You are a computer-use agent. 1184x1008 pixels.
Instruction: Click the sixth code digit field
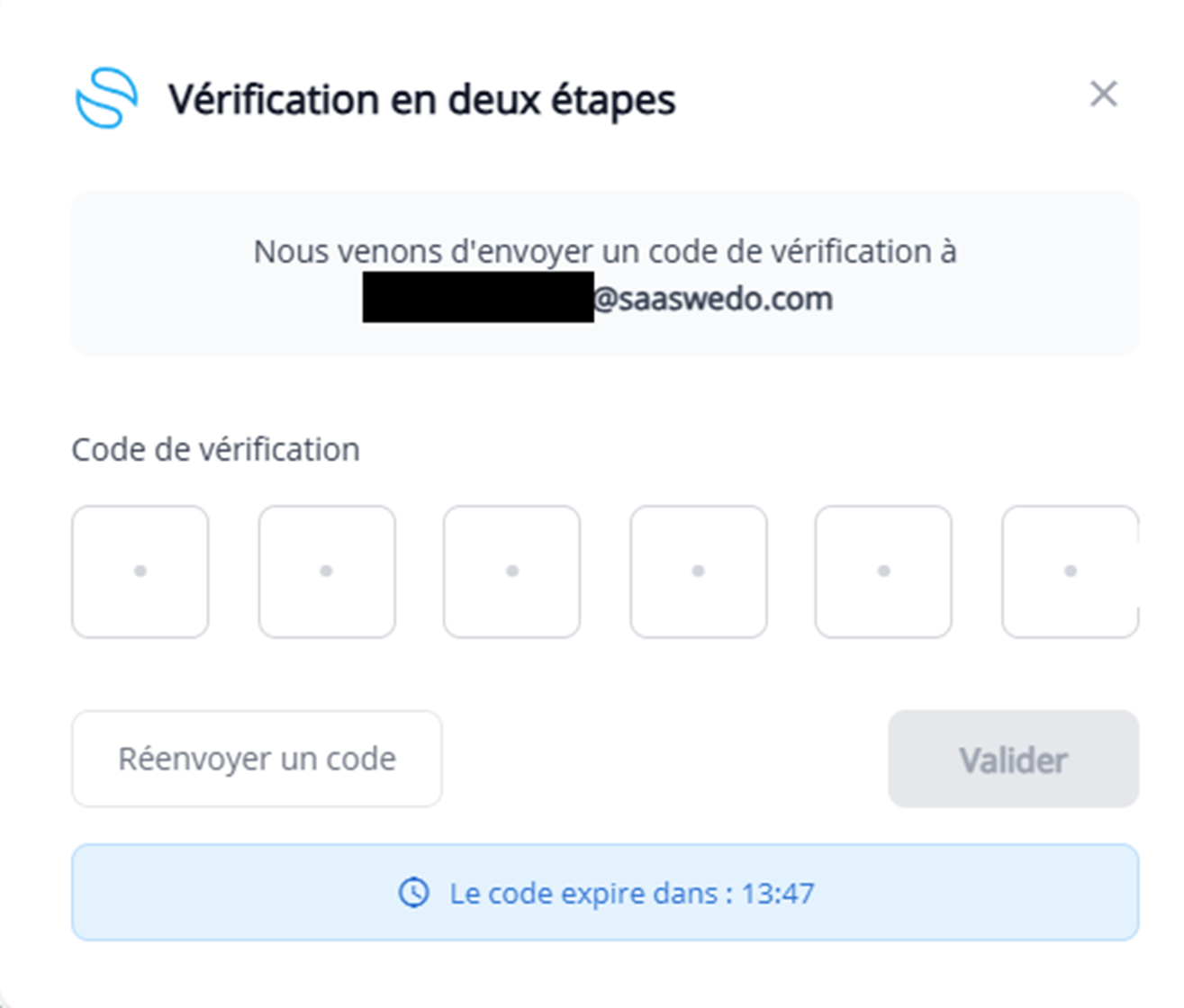pyautogui.click(x=1070, y=571)
